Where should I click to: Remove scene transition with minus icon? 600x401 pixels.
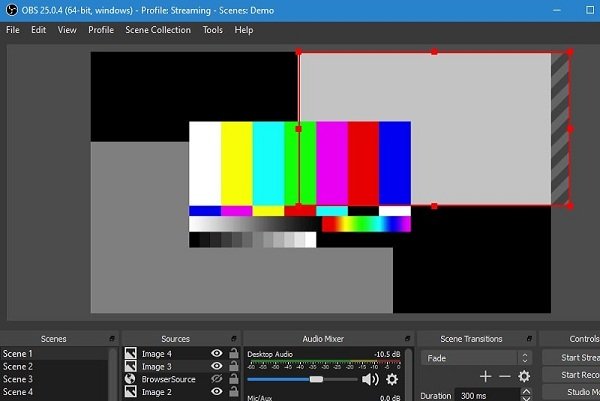(x=505, y=377)
